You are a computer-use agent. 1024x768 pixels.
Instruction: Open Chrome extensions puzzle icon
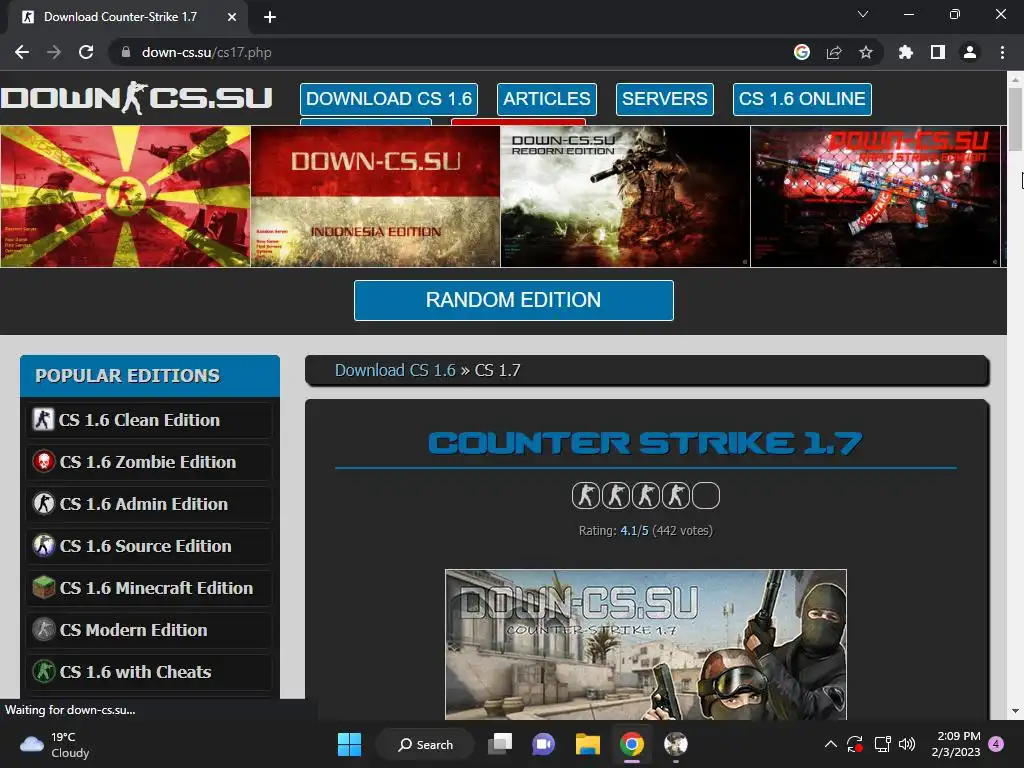[905, 52]
